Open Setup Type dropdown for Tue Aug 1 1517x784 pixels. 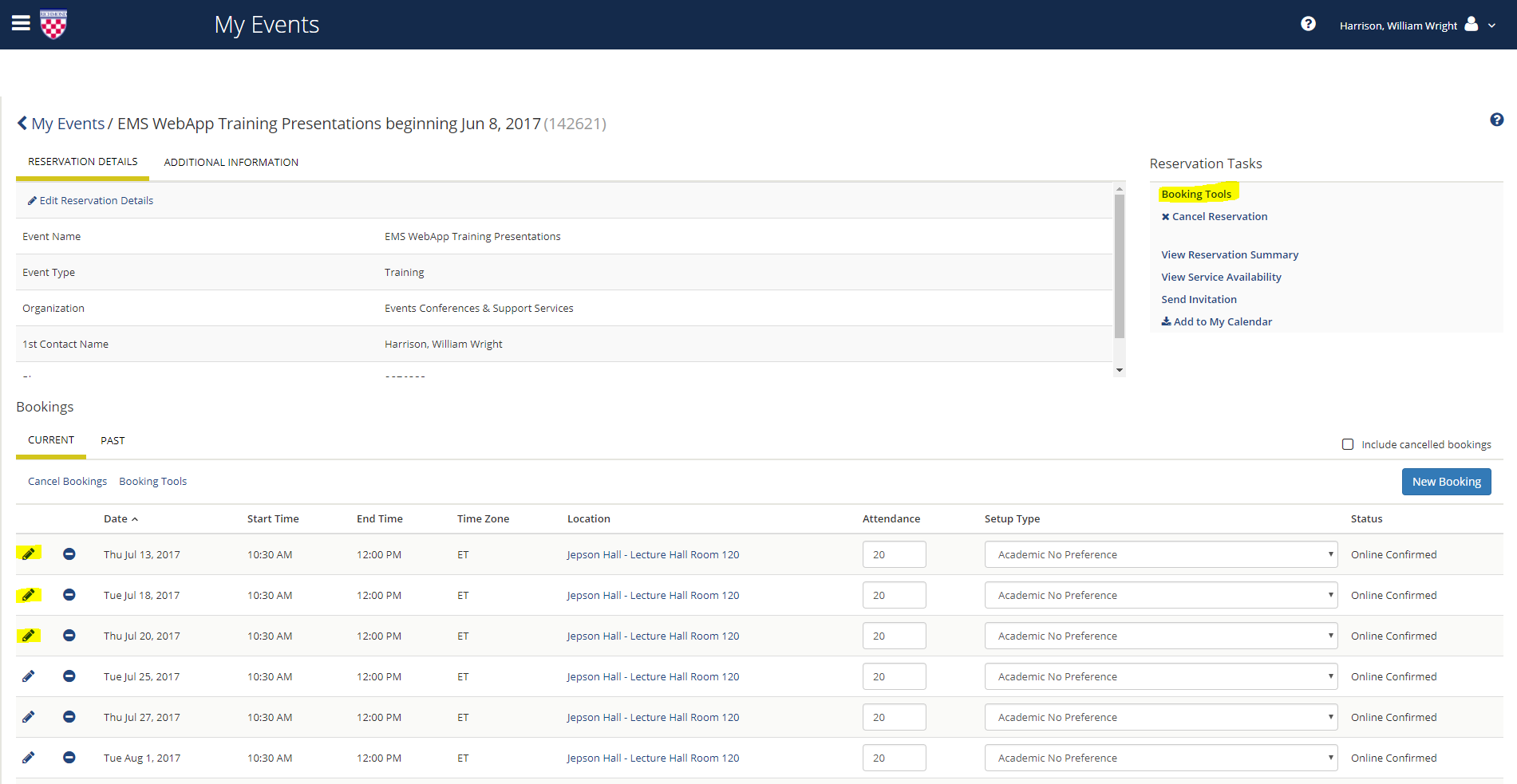(1161, 758)
